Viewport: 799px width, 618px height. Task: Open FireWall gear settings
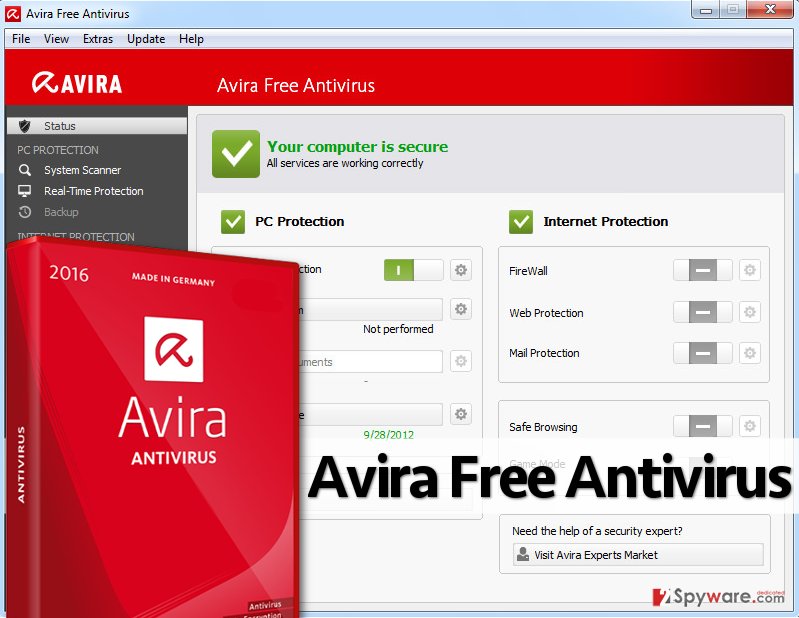750,270
